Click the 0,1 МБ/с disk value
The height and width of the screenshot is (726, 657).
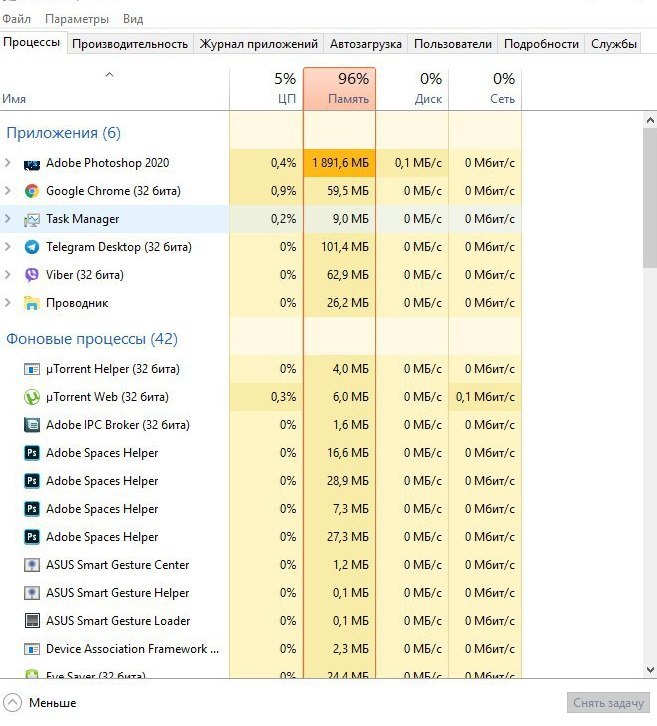418,163
